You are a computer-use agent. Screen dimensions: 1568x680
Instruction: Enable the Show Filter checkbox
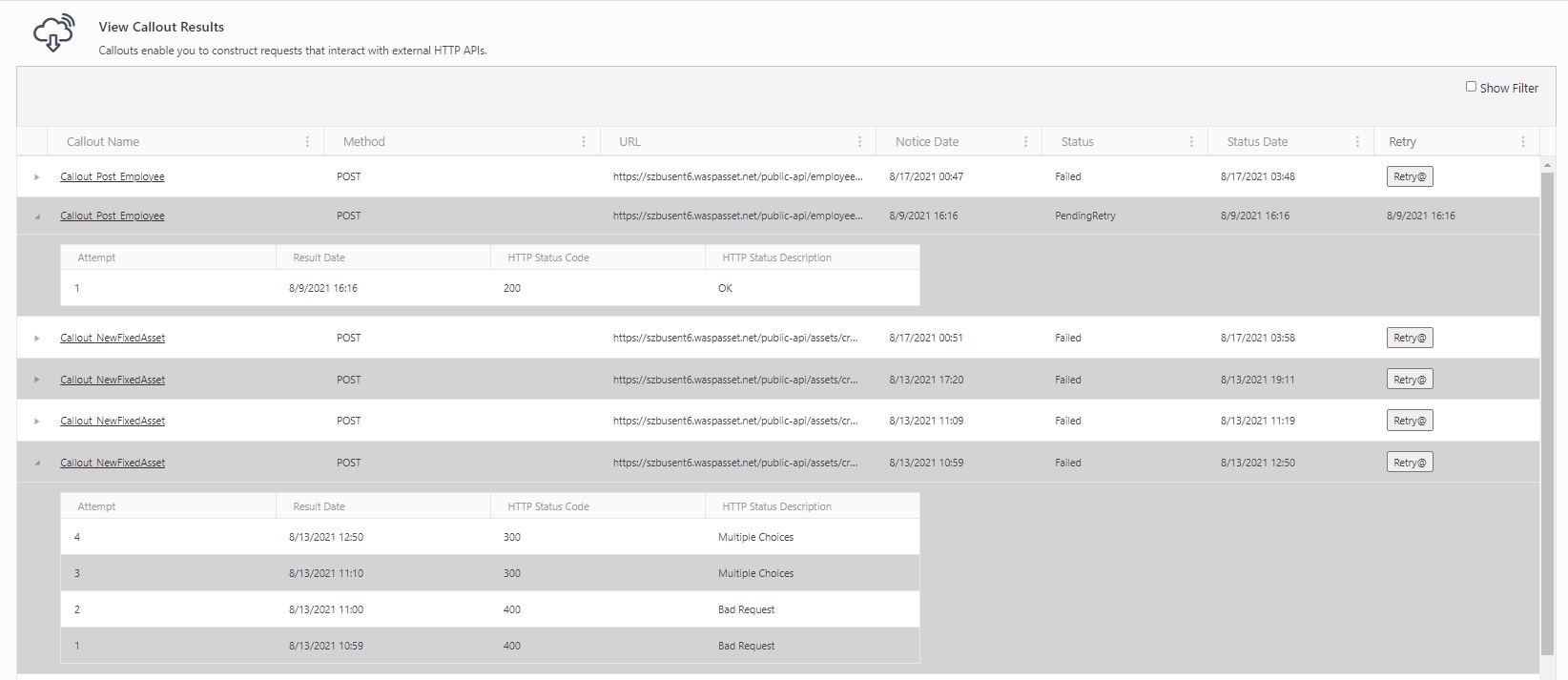[x=1471, y=87]
